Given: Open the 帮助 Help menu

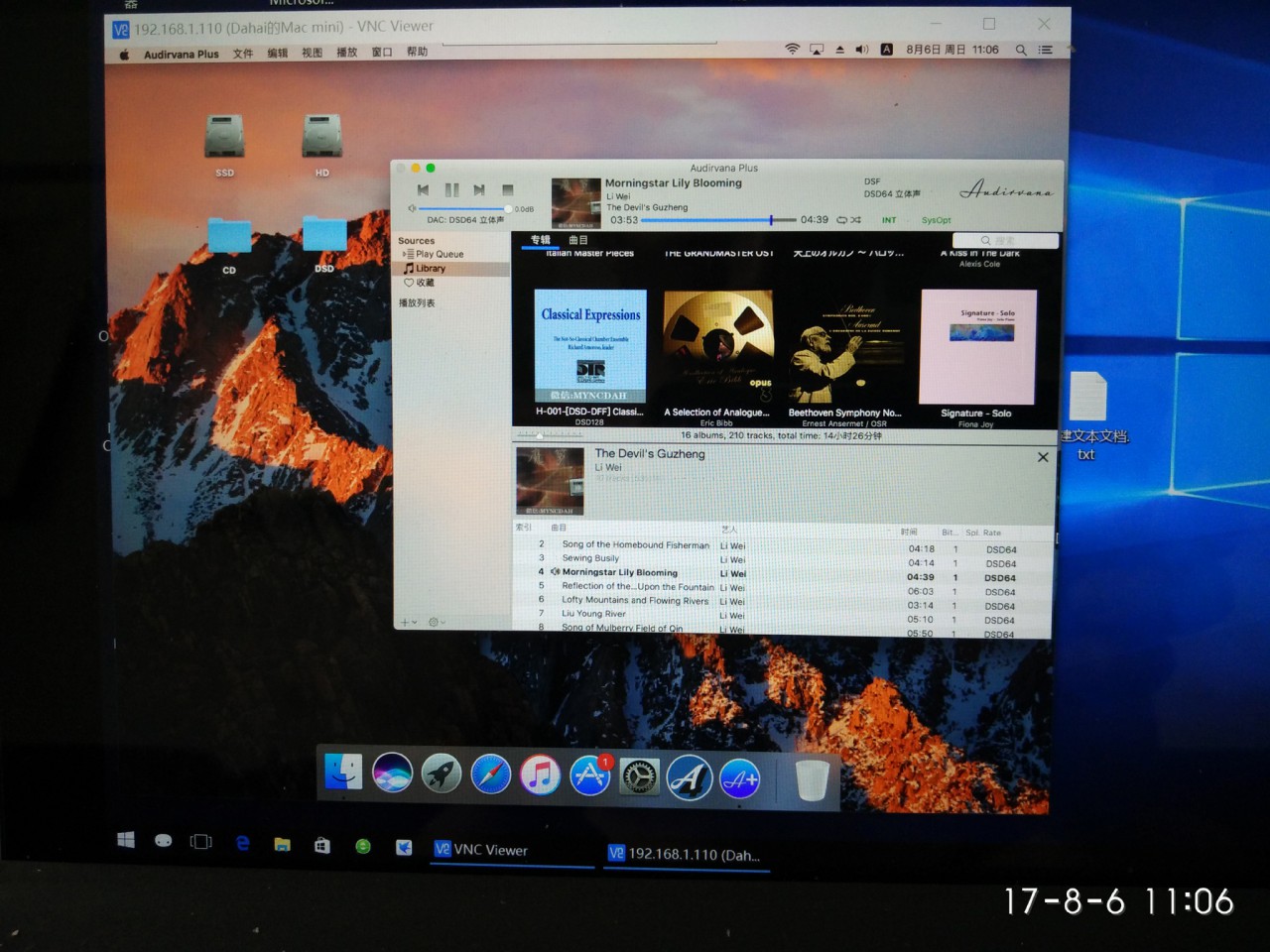Looking at the screenshot, I should (x=417, y=52).
